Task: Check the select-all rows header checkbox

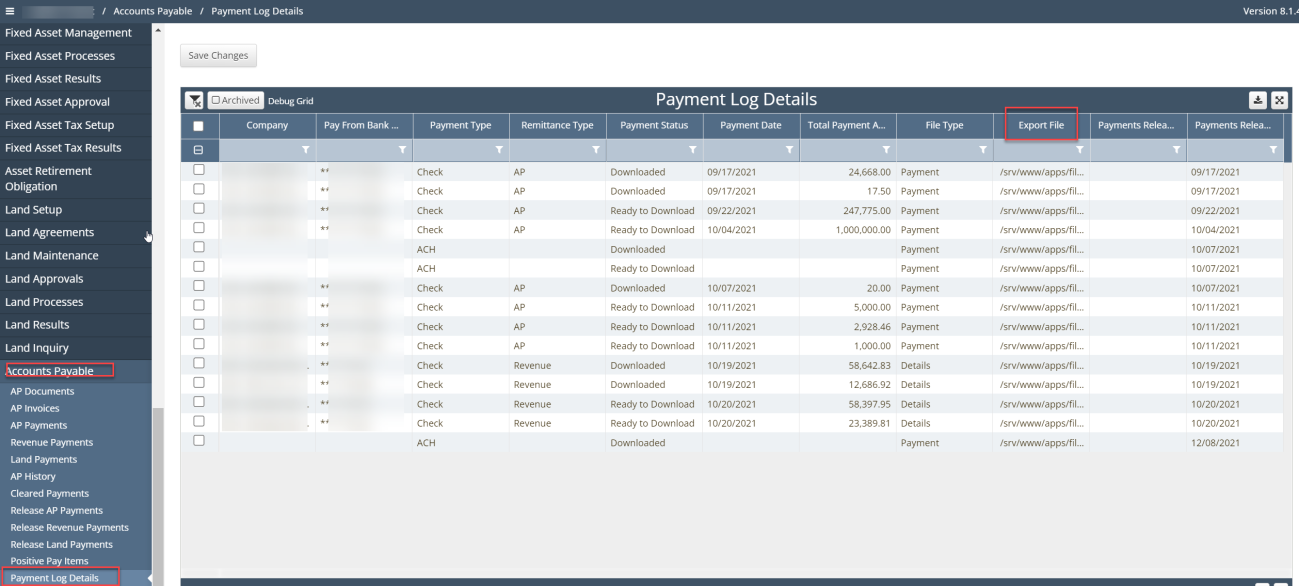Action: 198,126
